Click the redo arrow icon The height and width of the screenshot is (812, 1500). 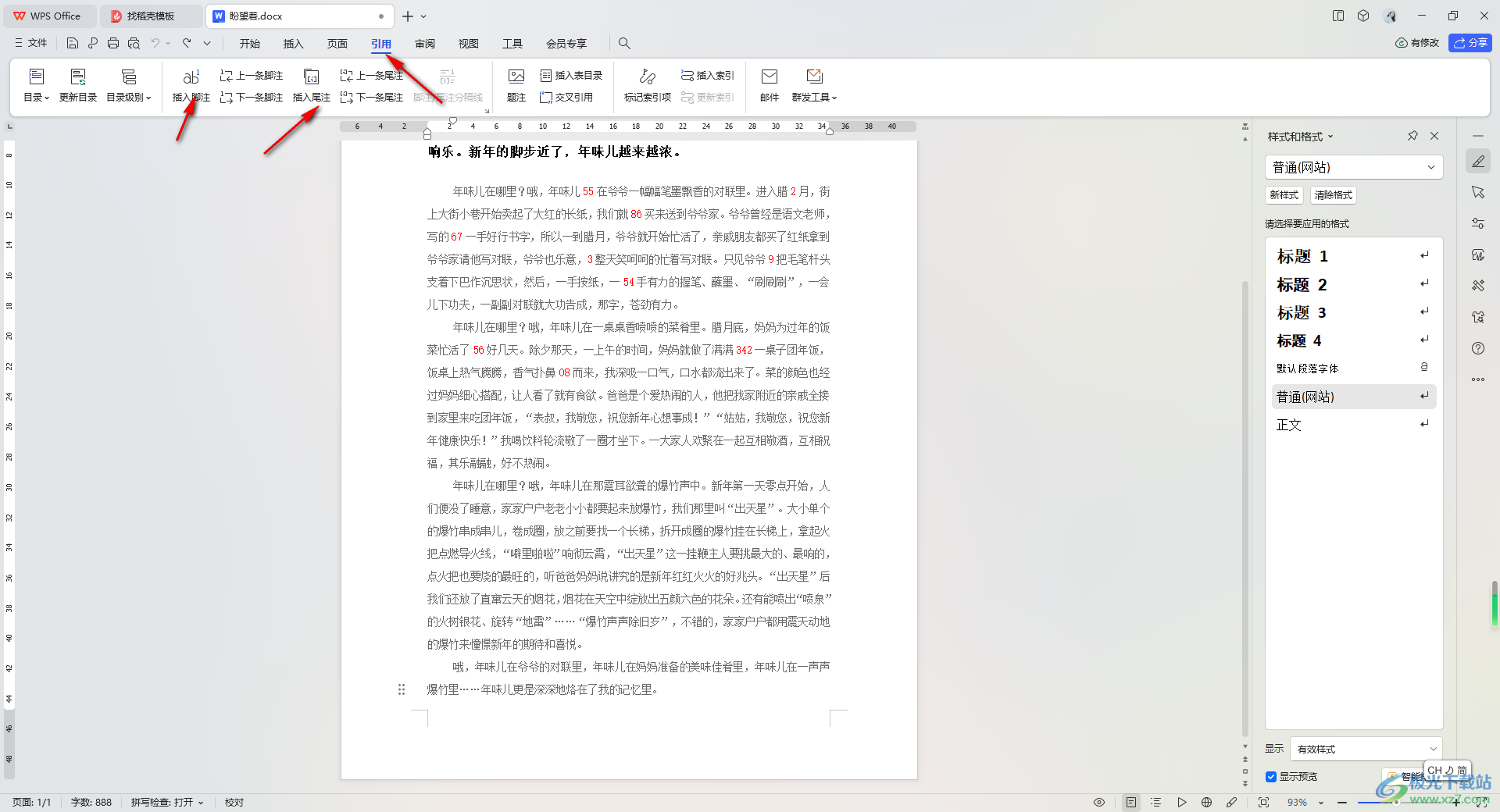tap(187, 43)
